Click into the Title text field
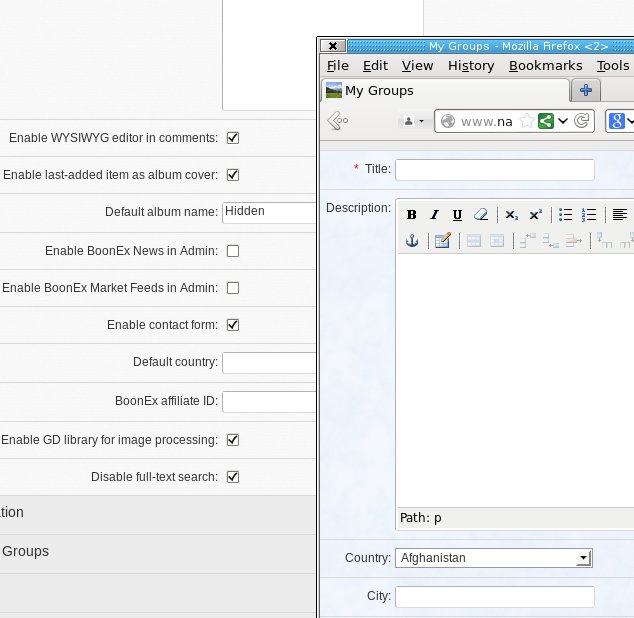Screen dimensions: 634x618 pos(494,169)
